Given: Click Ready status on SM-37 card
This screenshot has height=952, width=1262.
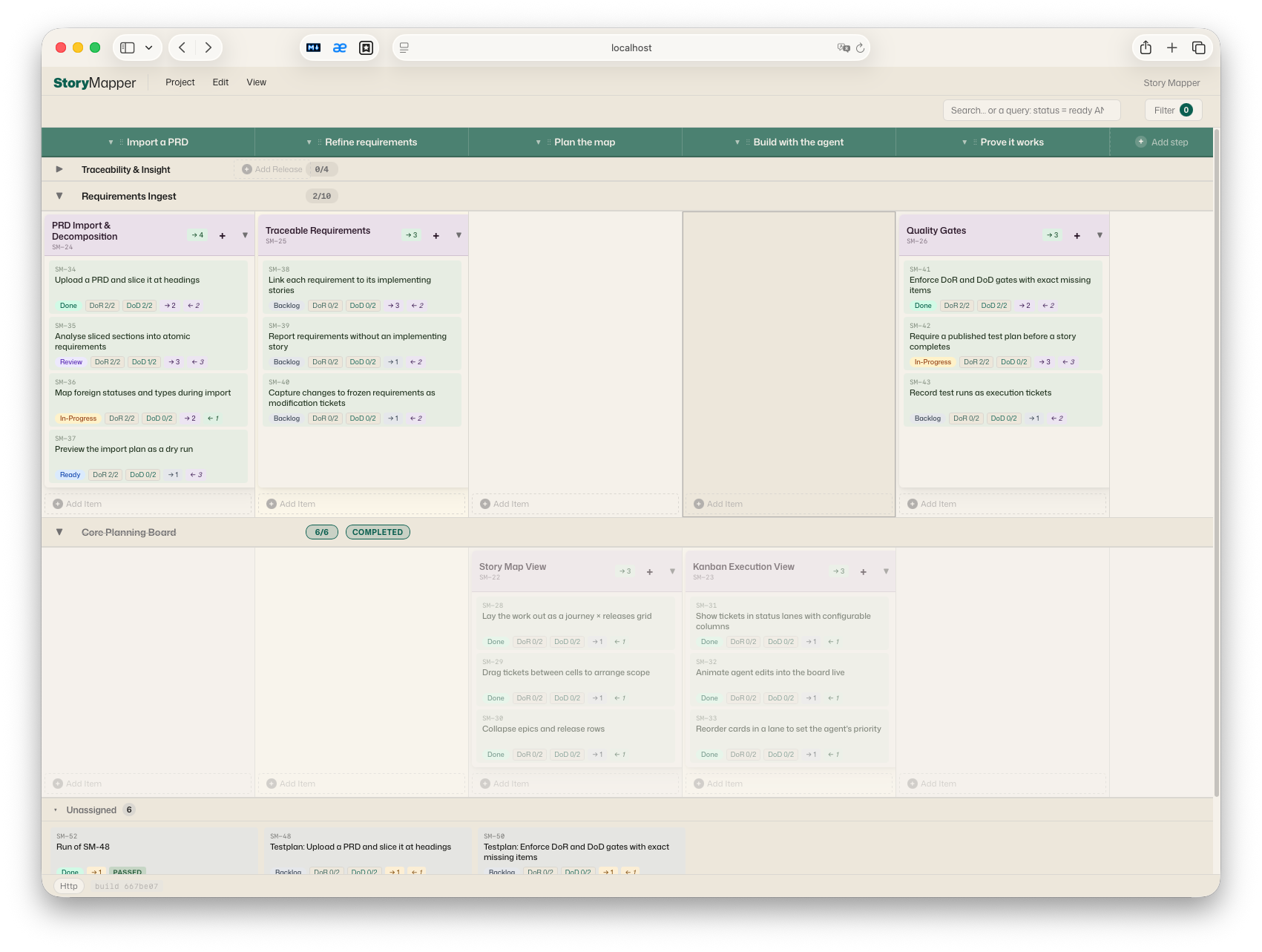Looking at the screenshot, I should 70,475.
